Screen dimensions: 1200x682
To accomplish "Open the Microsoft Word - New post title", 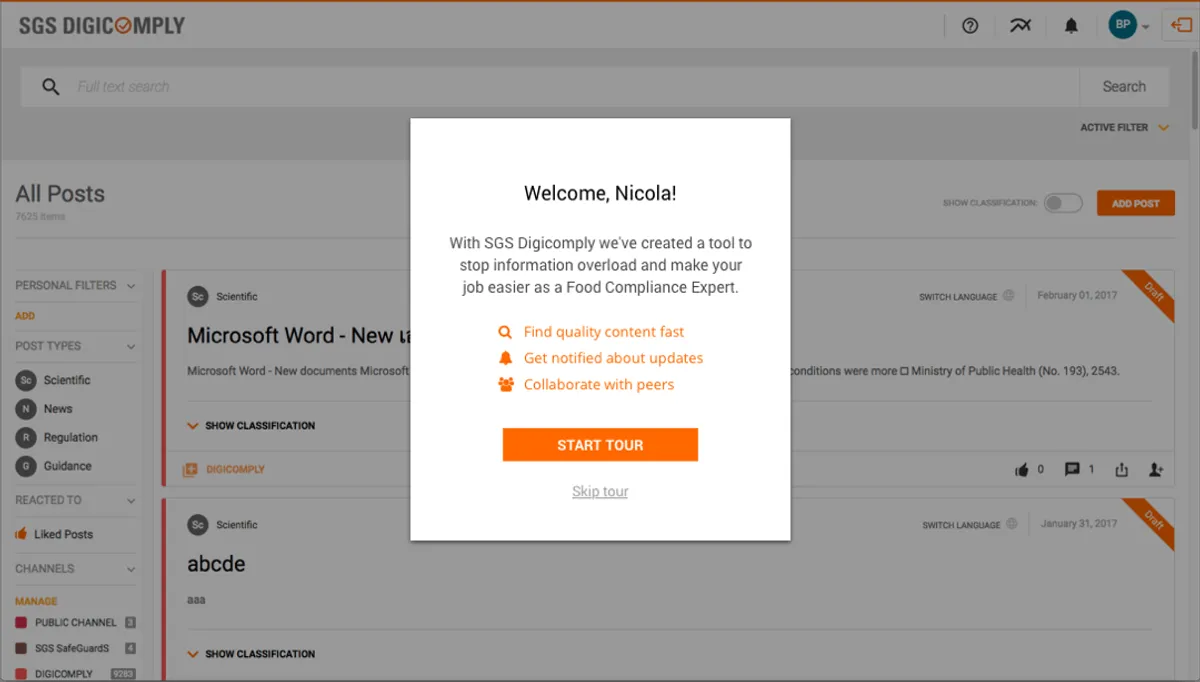I will coord(298,335).
